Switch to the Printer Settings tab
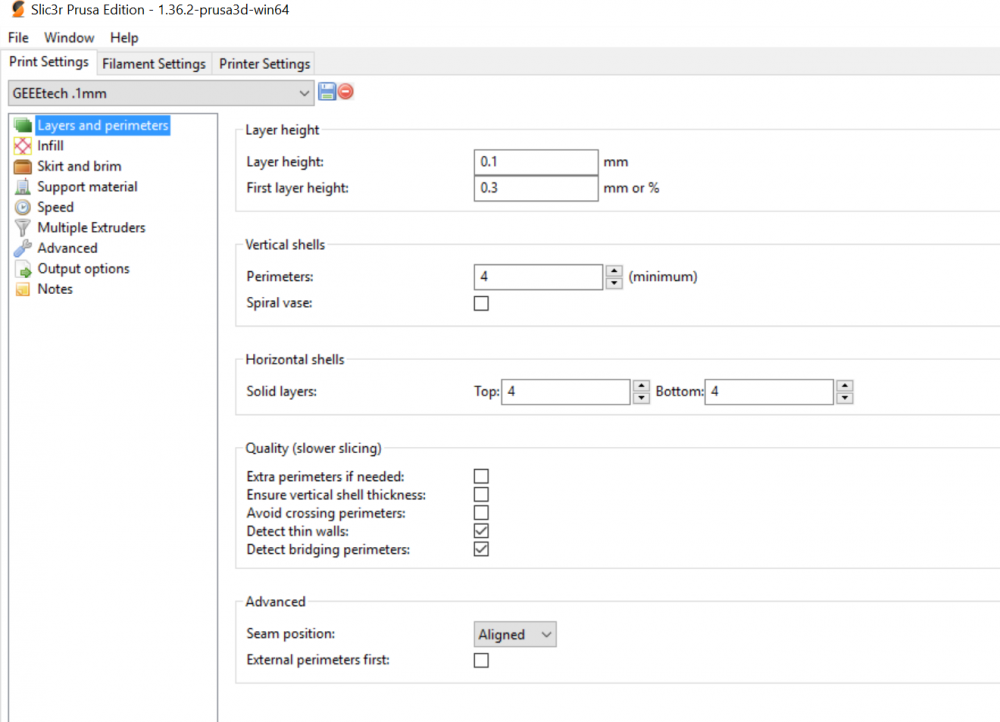 (264, 63)
